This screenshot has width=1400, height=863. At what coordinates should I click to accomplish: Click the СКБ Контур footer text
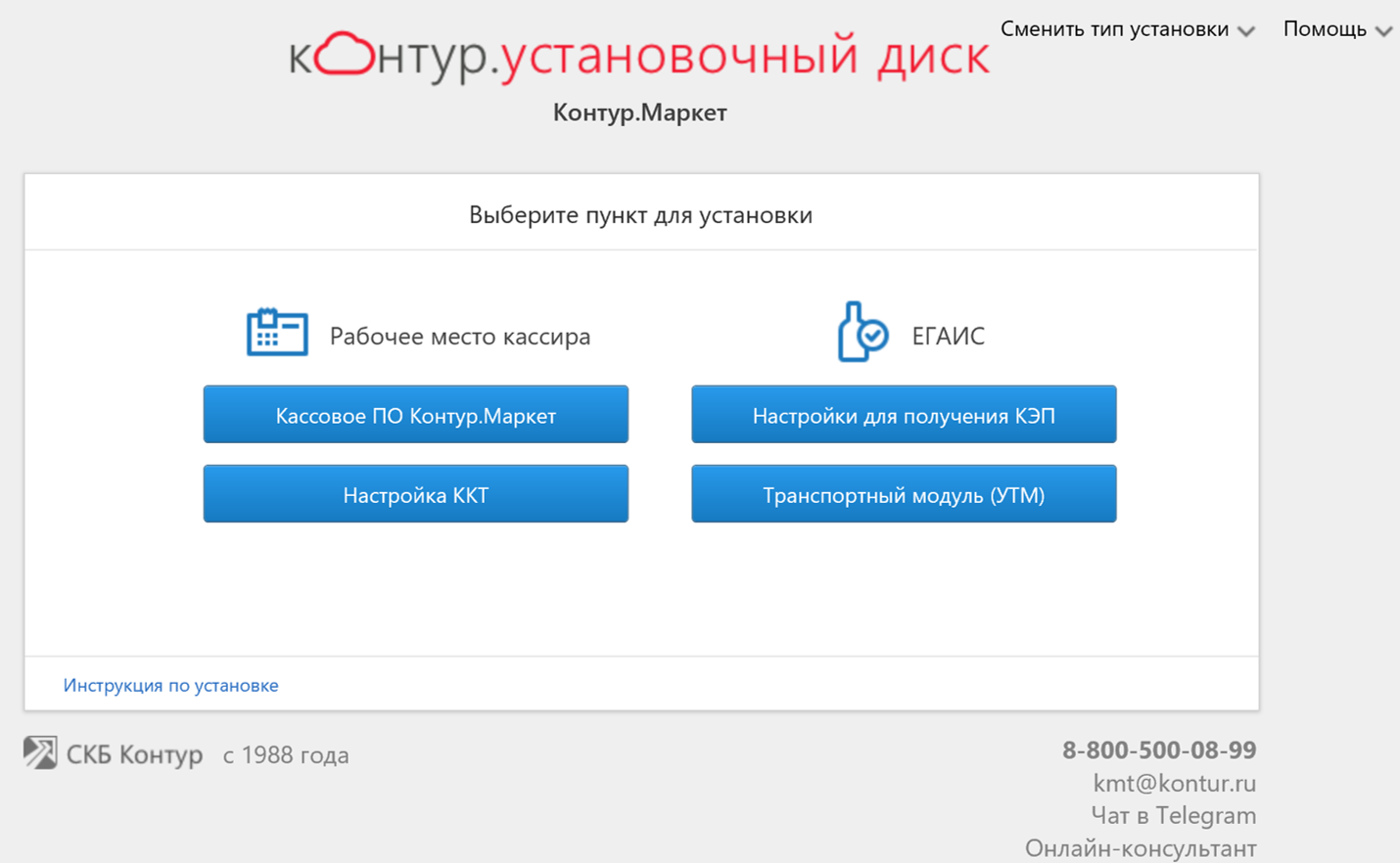(x=134, y=754)
